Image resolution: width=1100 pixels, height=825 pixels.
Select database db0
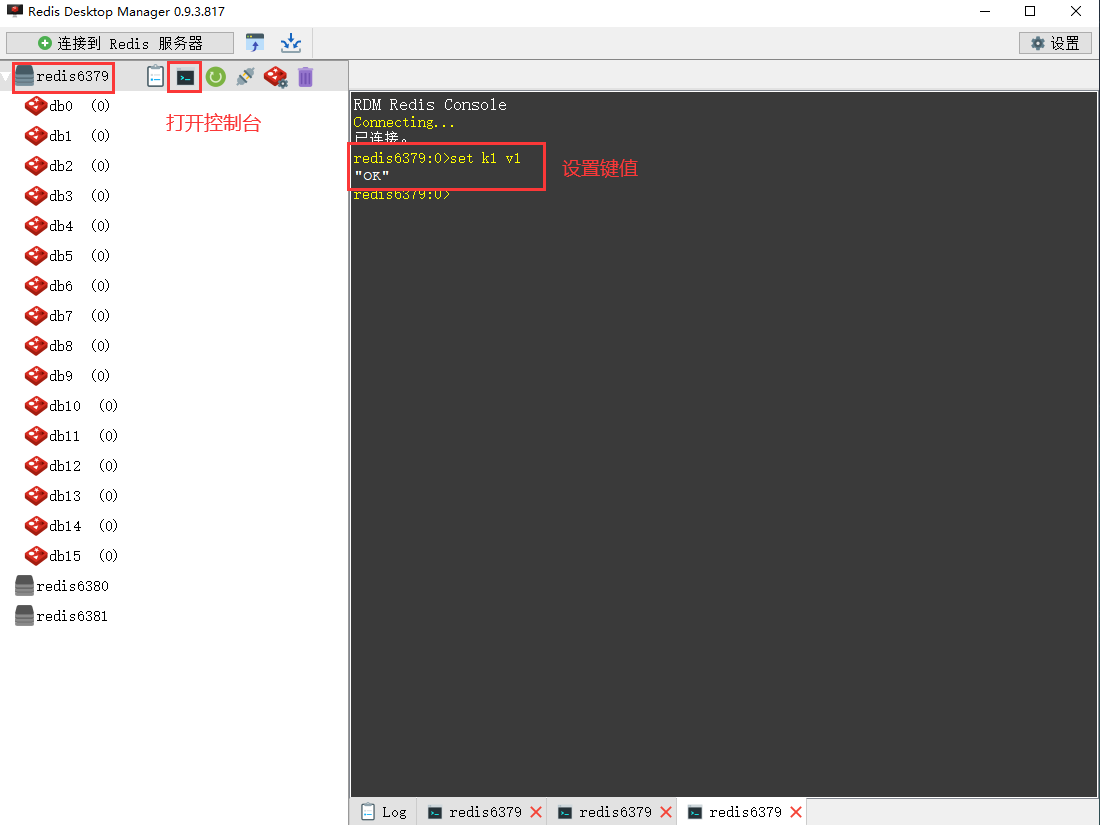click(x=61, y=106)
